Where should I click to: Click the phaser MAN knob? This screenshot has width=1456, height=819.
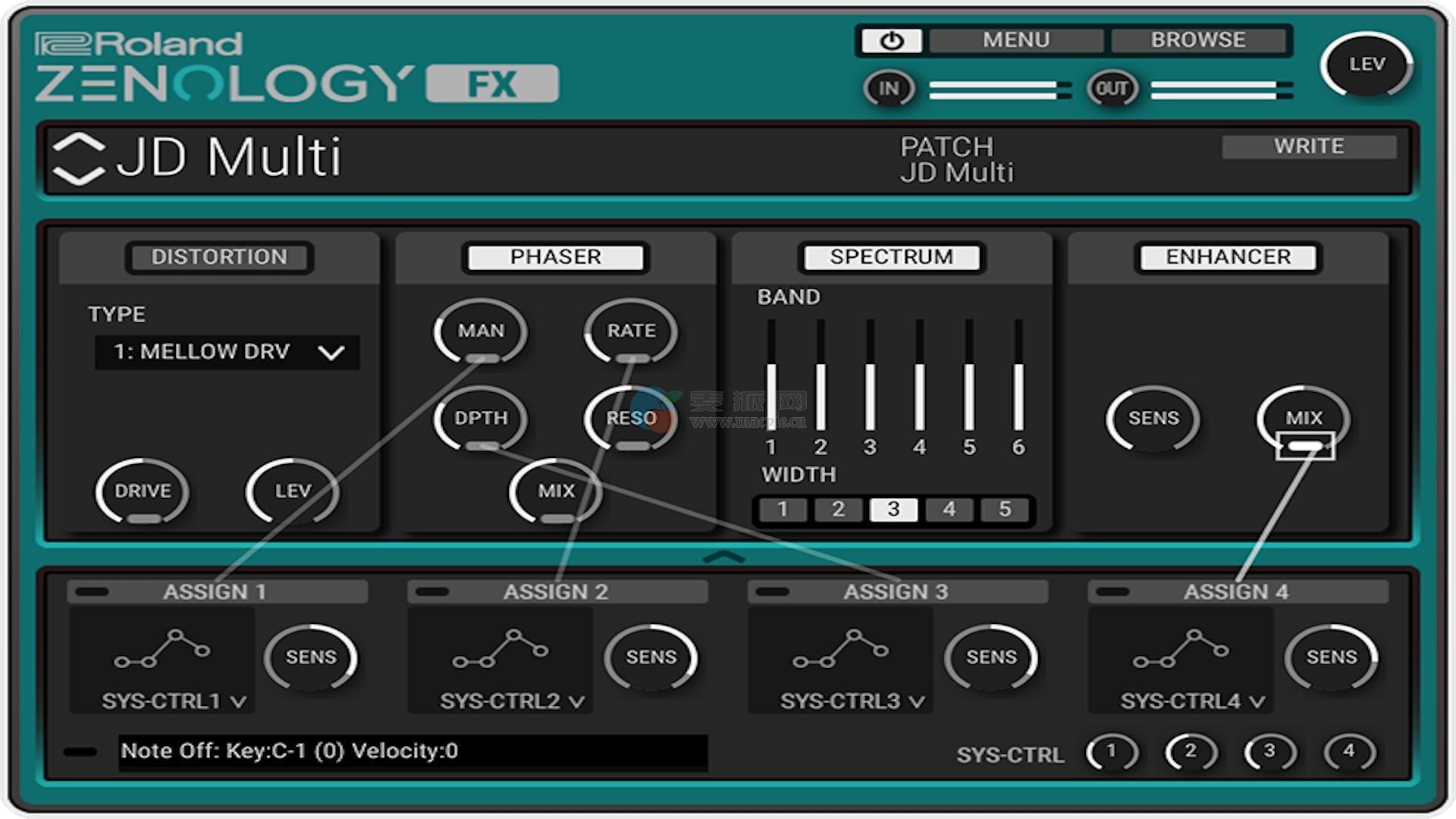[481, 331]
